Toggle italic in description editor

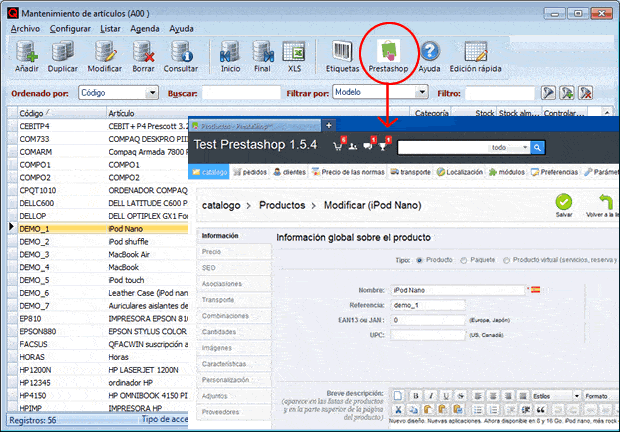431,396
